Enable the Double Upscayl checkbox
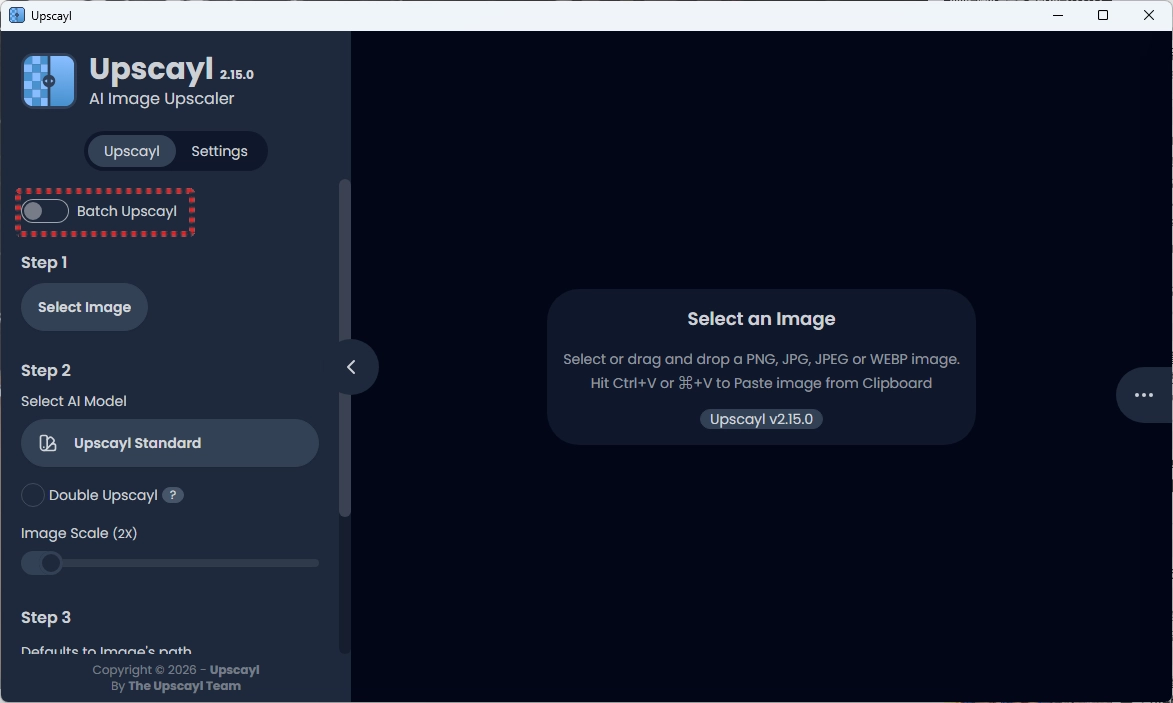Screen dimensions: 1173x703 tap(33, 495)
